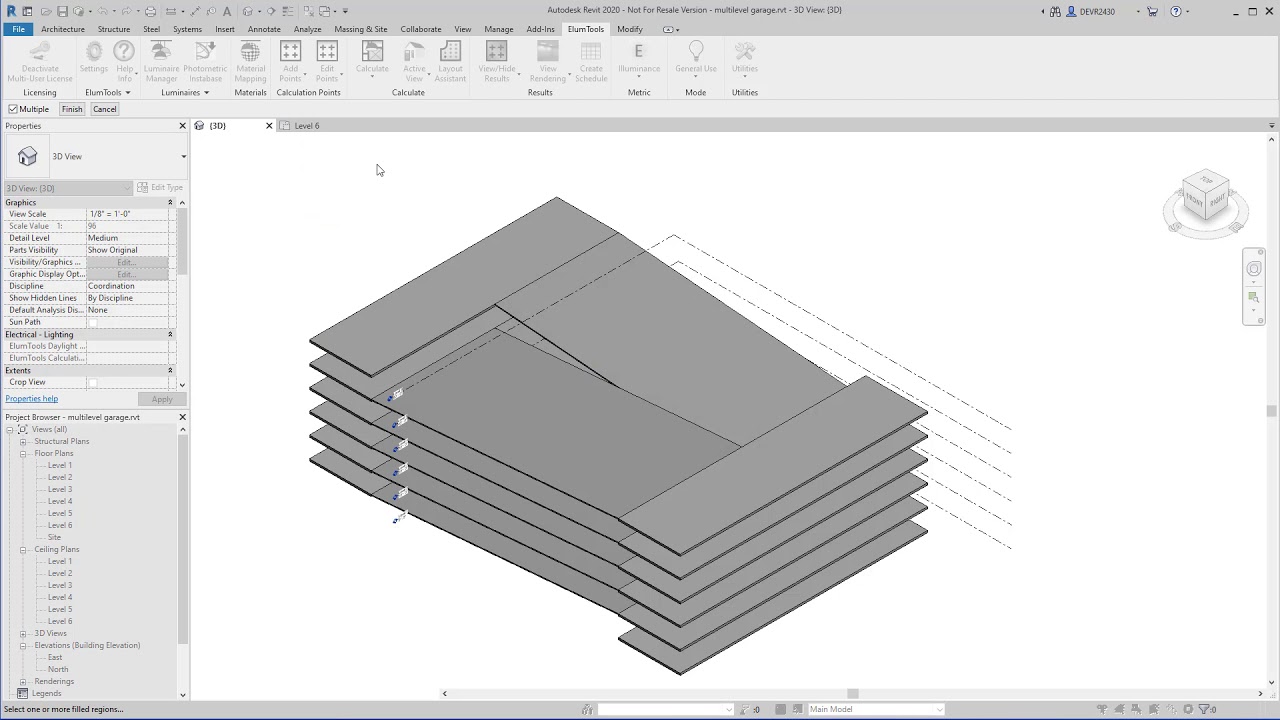
Task: Open the DEVR2430 user account menu
Action: pos(1097,11)
